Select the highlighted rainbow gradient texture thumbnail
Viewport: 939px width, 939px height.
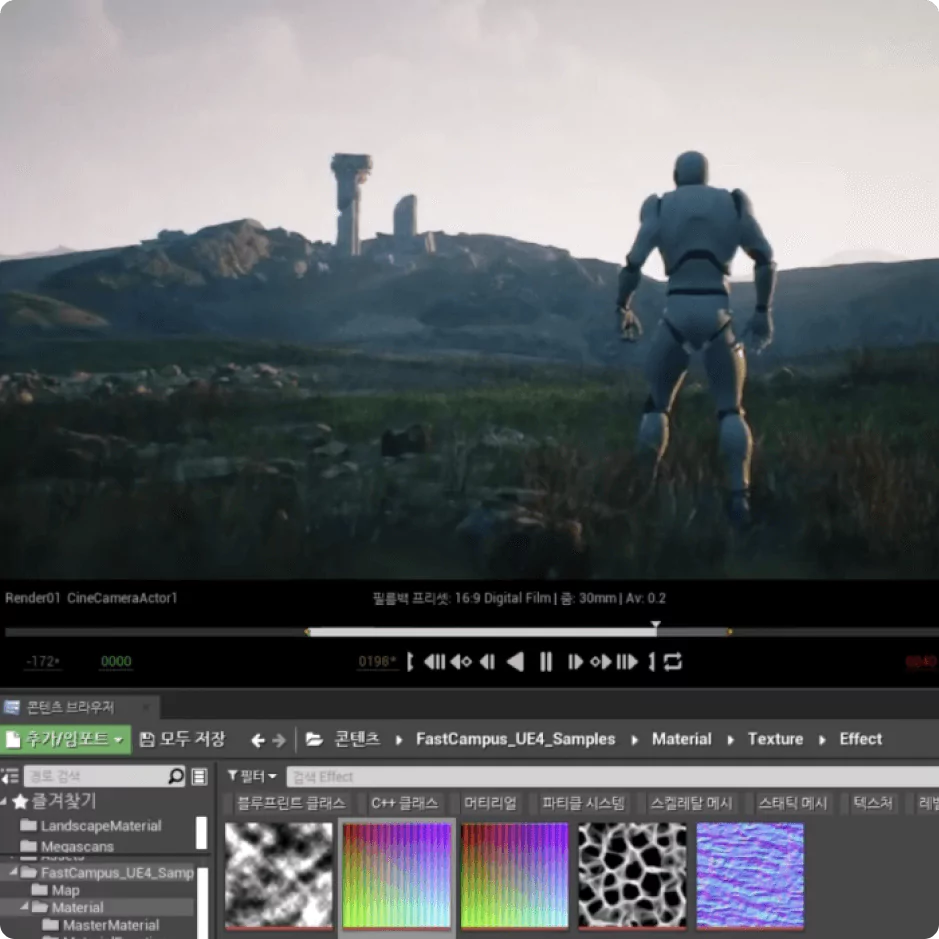396,875
